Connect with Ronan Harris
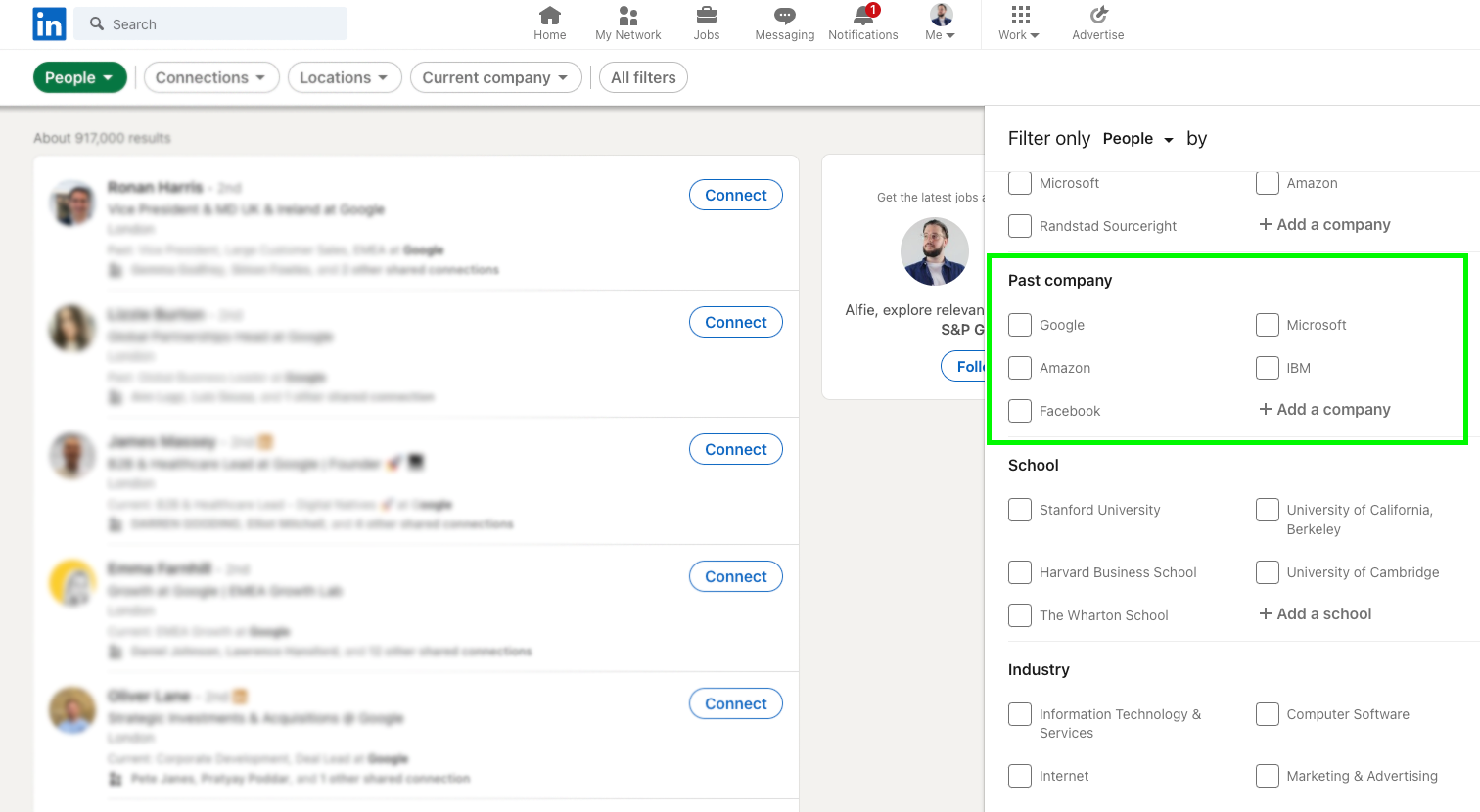The height and width of the screenshot is (812, 1480). tap(735, 195)
